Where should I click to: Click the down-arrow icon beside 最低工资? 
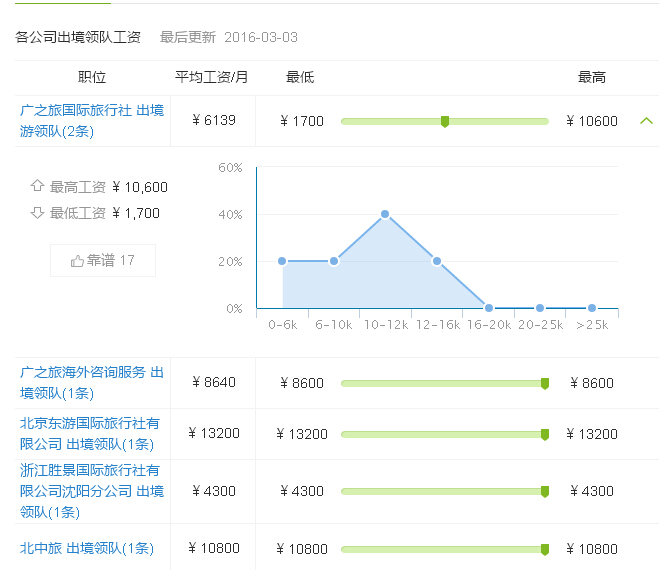click(x=37, y=213)
